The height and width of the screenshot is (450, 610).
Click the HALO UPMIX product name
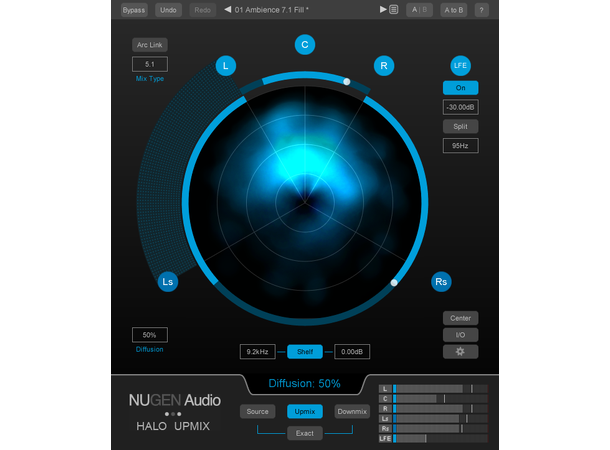click(173, 426)
